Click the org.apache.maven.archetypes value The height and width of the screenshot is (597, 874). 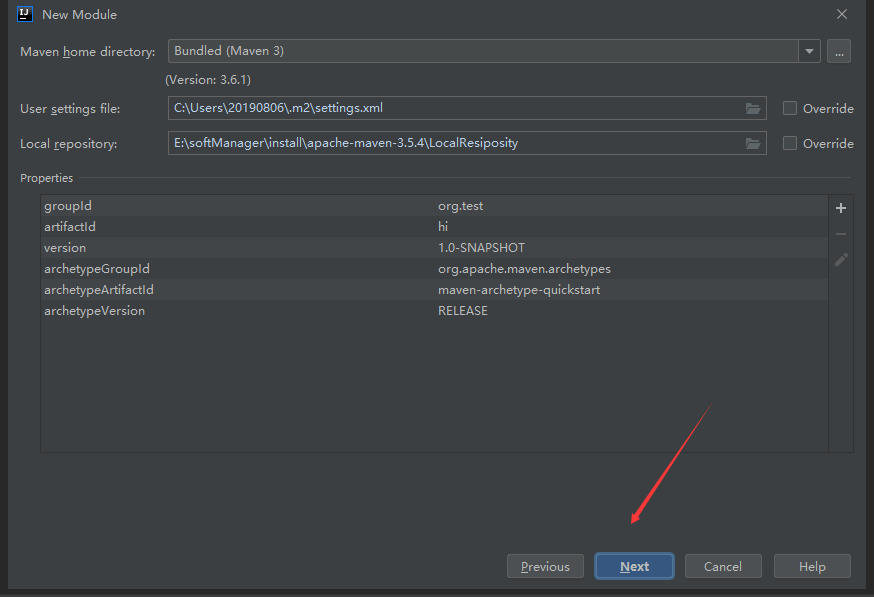tap(524, 269)
